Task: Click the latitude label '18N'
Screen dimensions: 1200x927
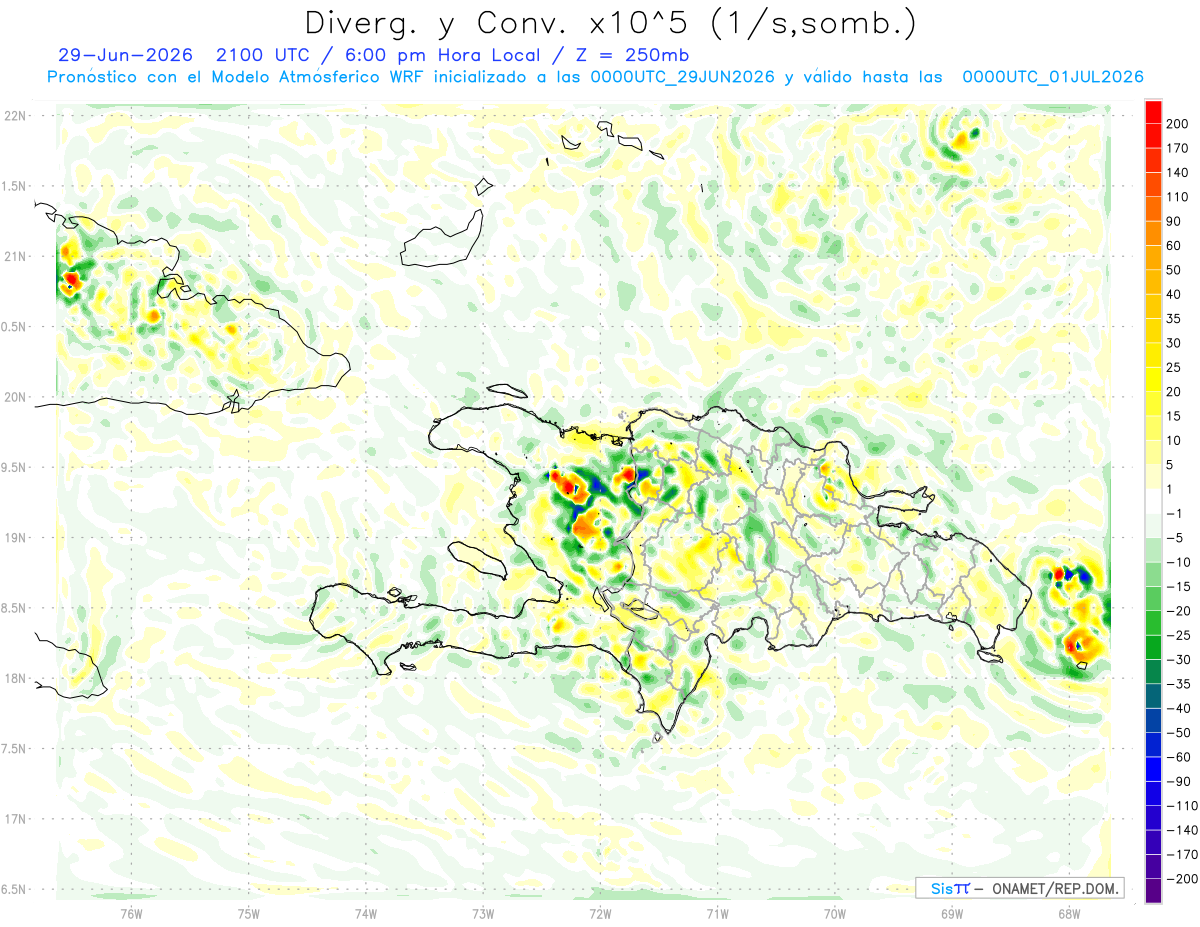Action: (x=14, y=678)
